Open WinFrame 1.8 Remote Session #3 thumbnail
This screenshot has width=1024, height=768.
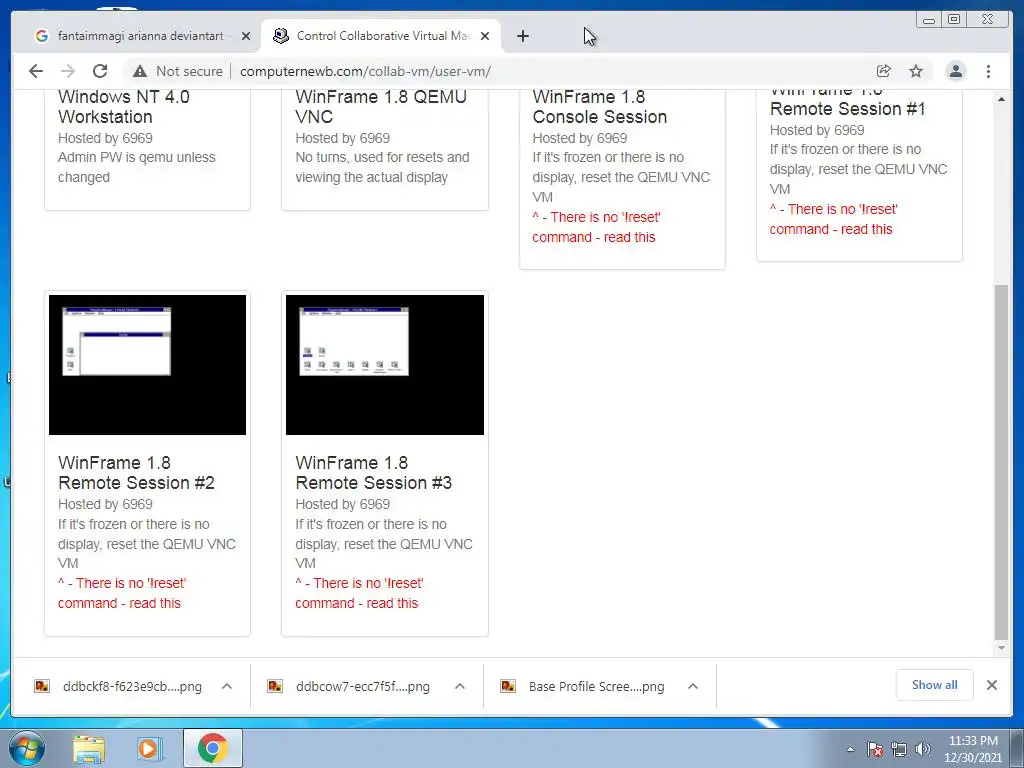[x=385, y=364]
